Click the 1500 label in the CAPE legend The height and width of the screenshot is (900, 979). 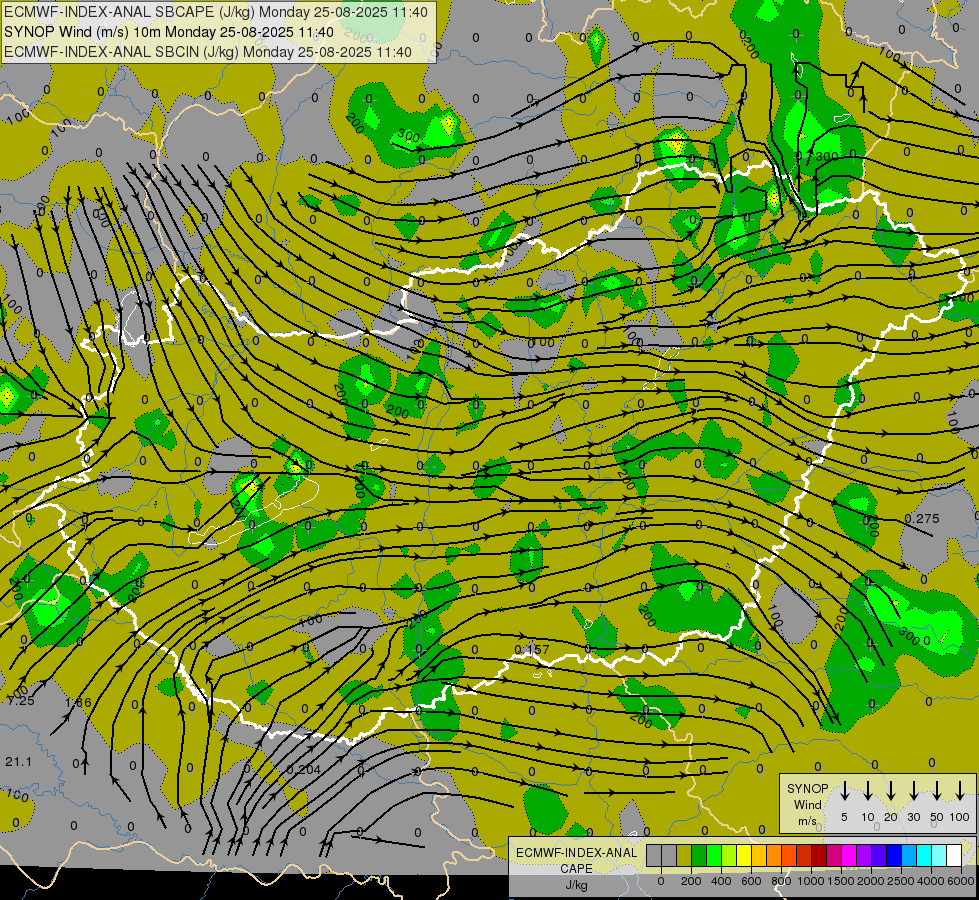842,881
